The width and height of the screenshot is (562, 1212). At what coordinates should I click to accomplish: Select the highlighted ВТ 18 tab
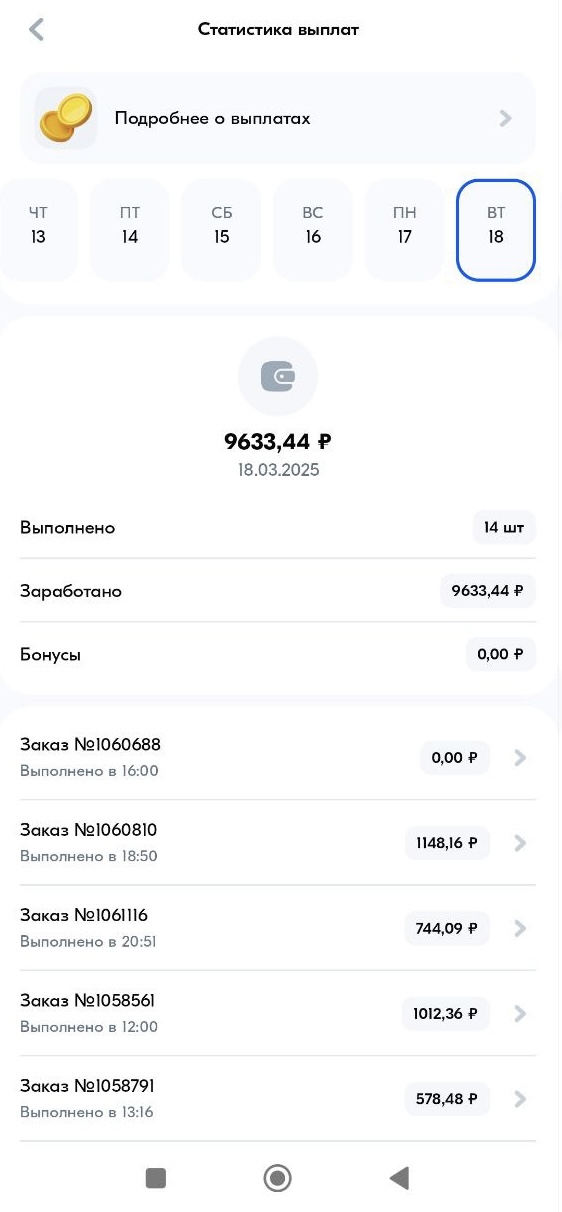point(496,230)
